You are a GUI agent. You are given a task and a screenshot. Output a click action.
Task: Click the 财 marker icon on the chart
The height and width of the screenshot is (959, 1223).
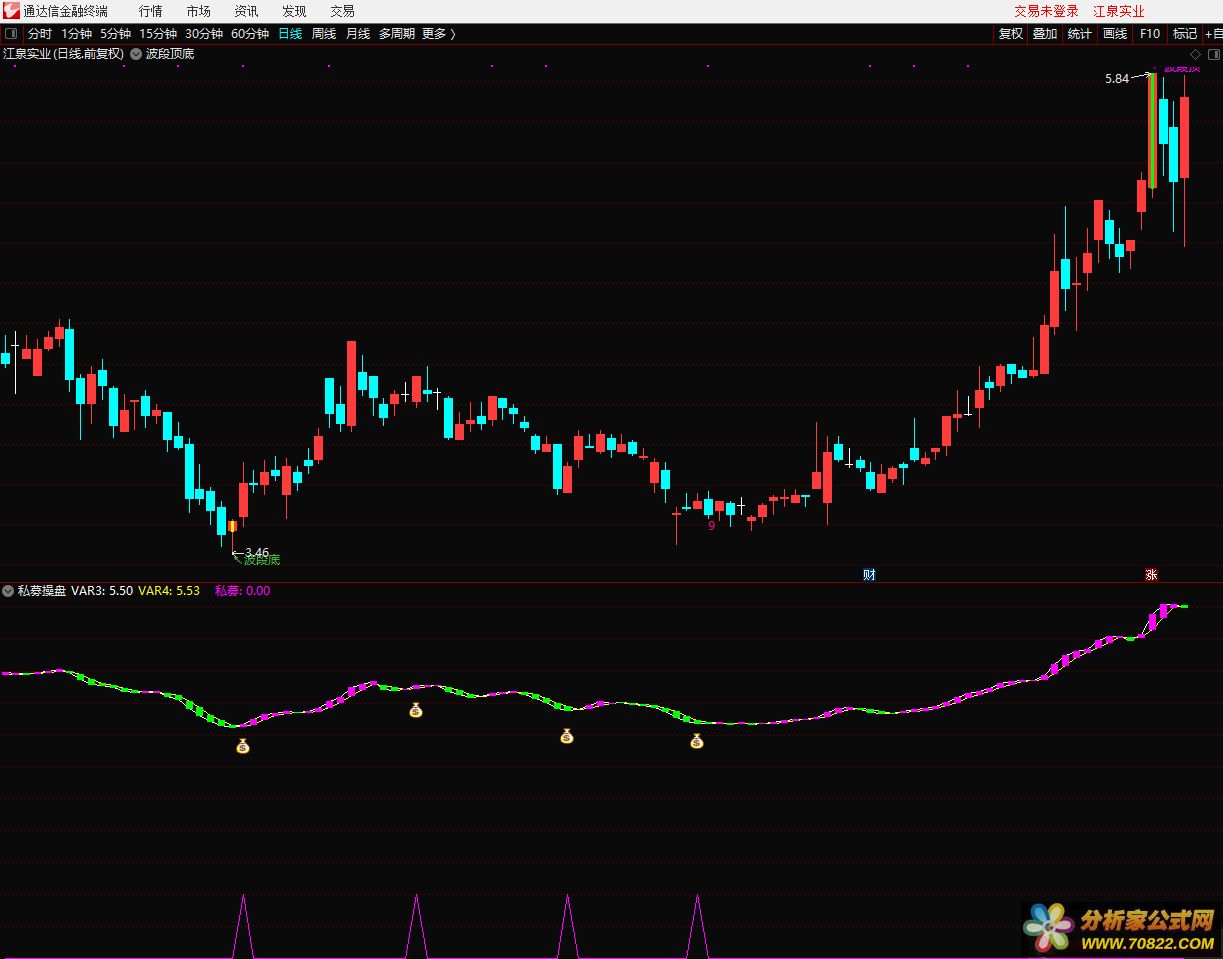point(869,574)
